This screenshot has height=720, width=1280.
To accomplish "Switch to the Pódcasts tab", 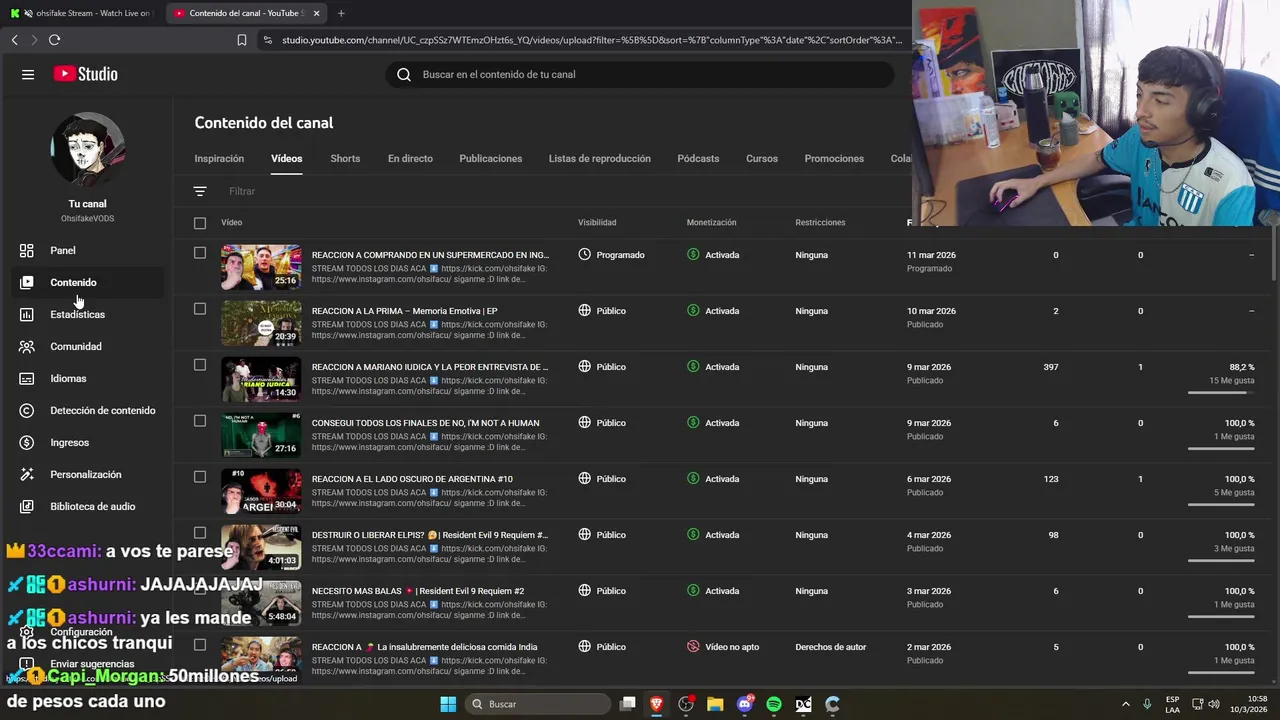I will pyautogui.click(x=698, y=158).
